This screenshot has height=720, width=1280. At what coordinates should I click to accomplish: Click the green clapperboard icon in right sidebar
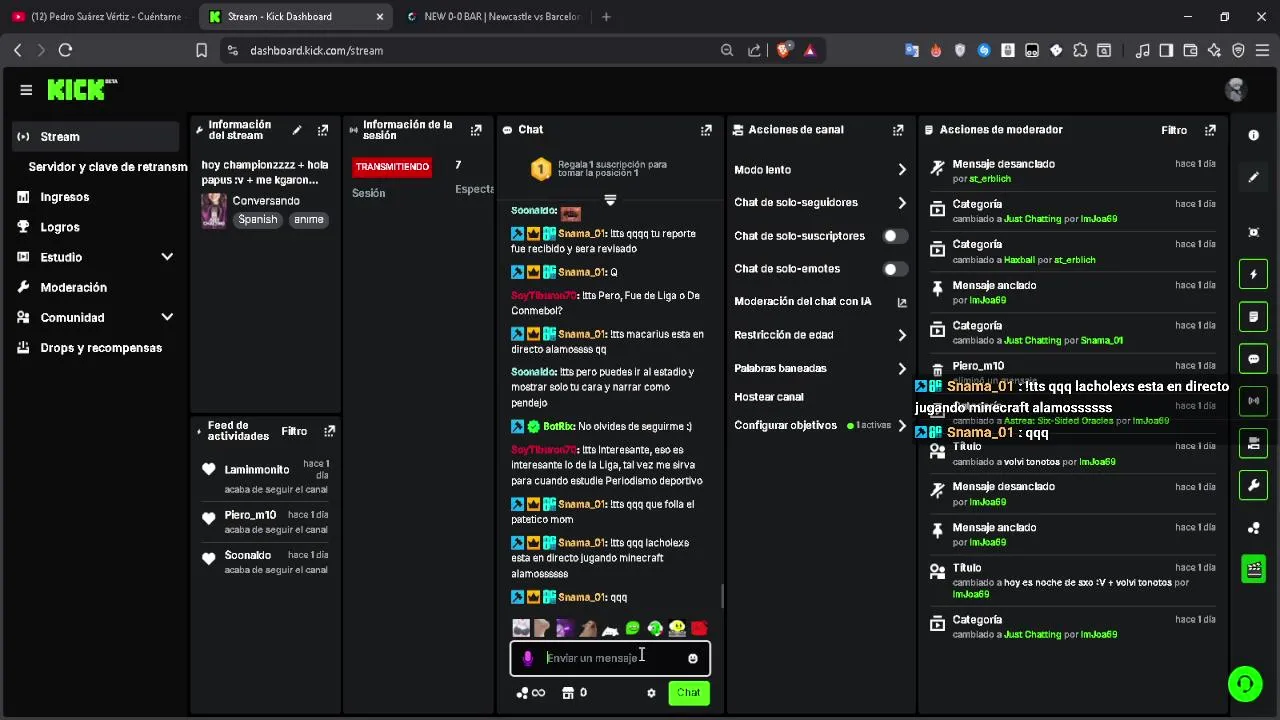[x=1254, y=569]
